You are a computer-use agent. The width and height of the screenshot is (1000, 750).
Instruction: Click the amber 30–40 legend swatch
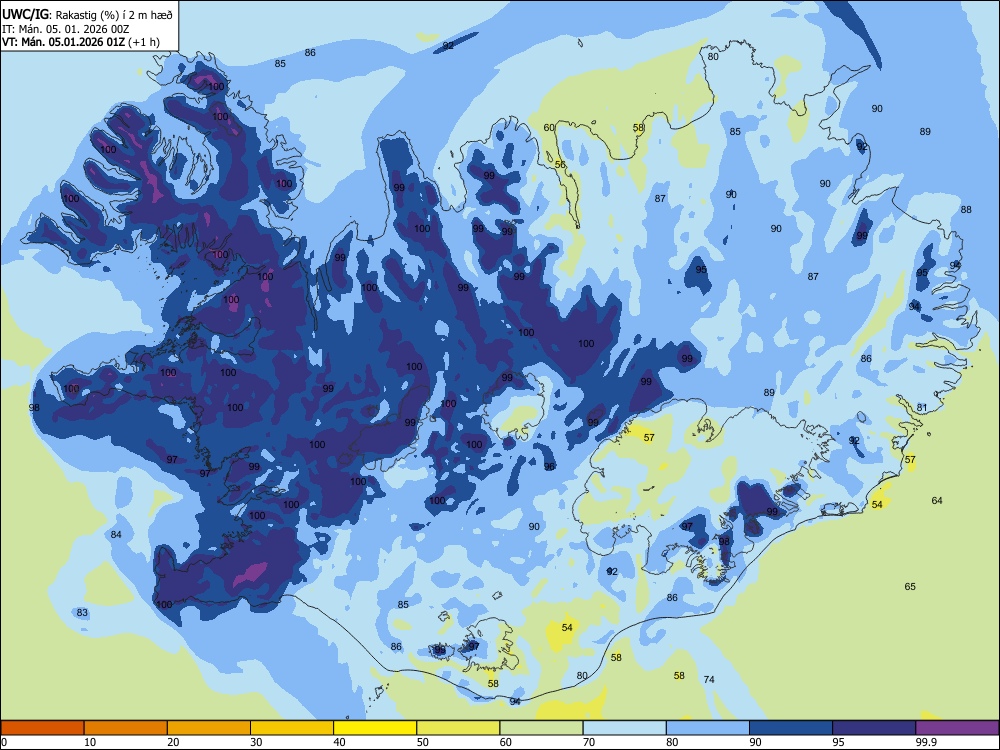coord(292,728)
